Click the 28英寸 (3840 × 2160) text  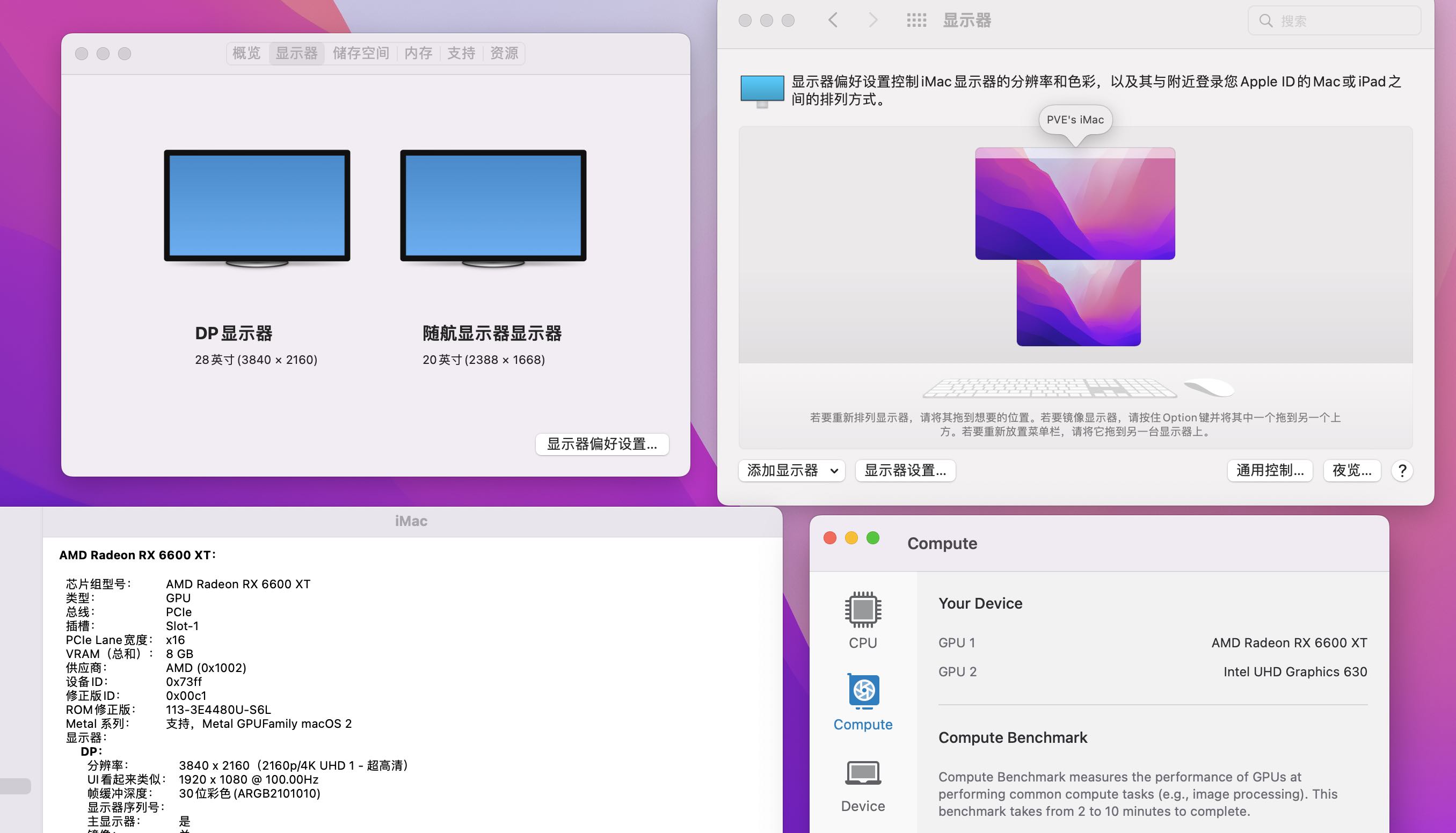(256, 360)
